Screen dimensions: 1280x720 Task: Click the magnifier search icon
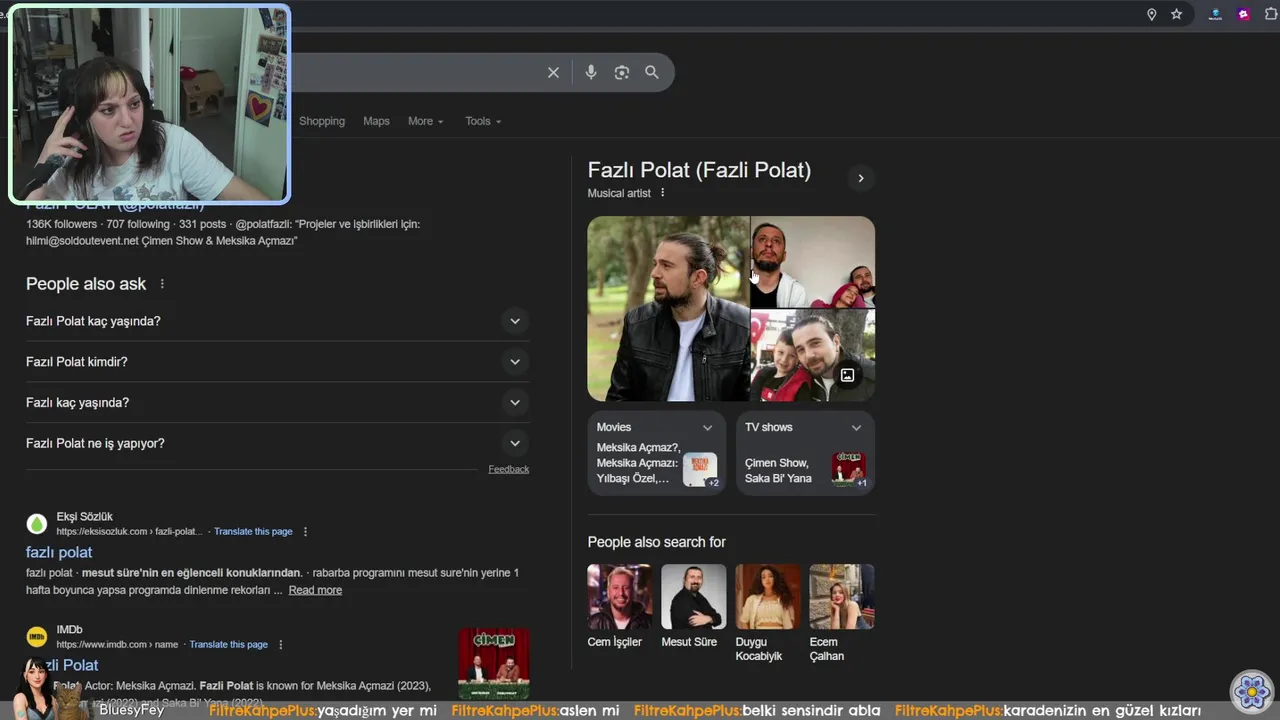(x=652, y=72)
